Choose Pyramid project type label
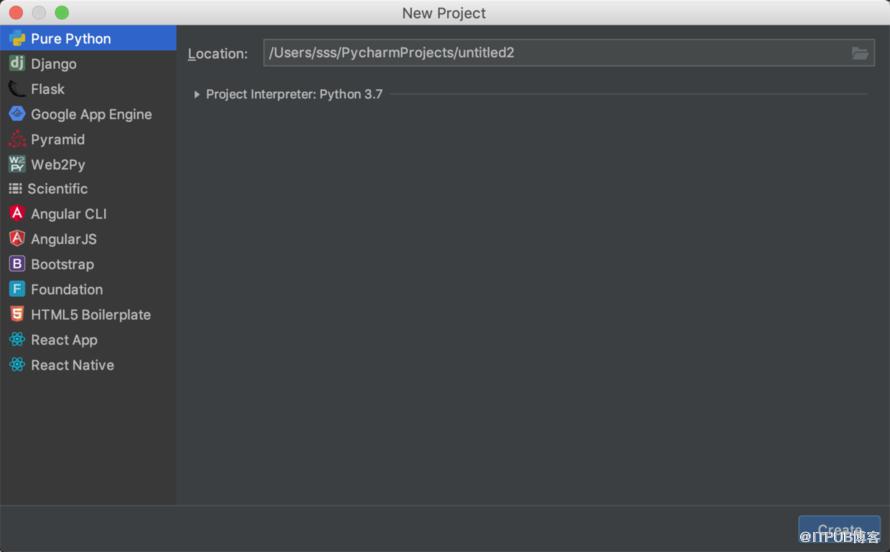 click(57, 140)
